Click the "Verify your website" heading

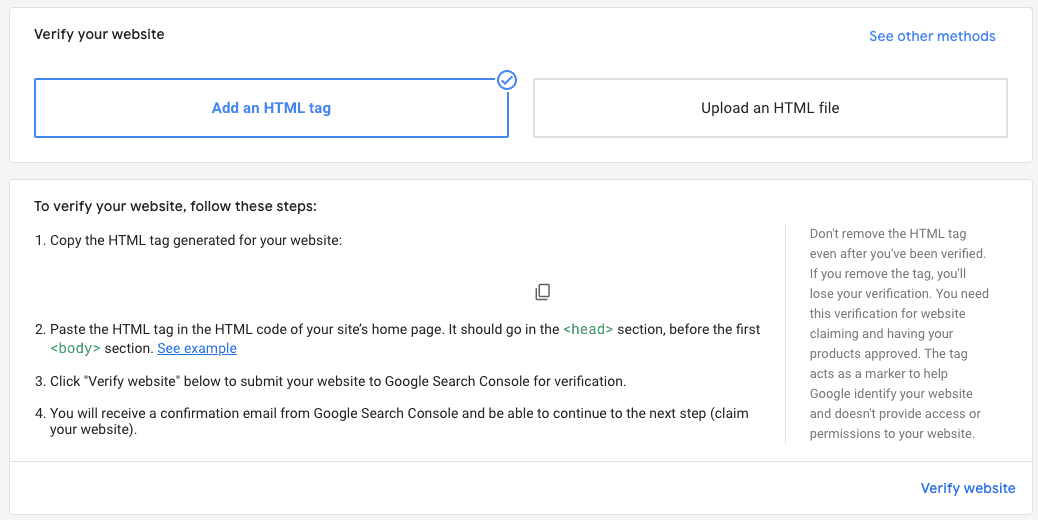click(99, 34)
